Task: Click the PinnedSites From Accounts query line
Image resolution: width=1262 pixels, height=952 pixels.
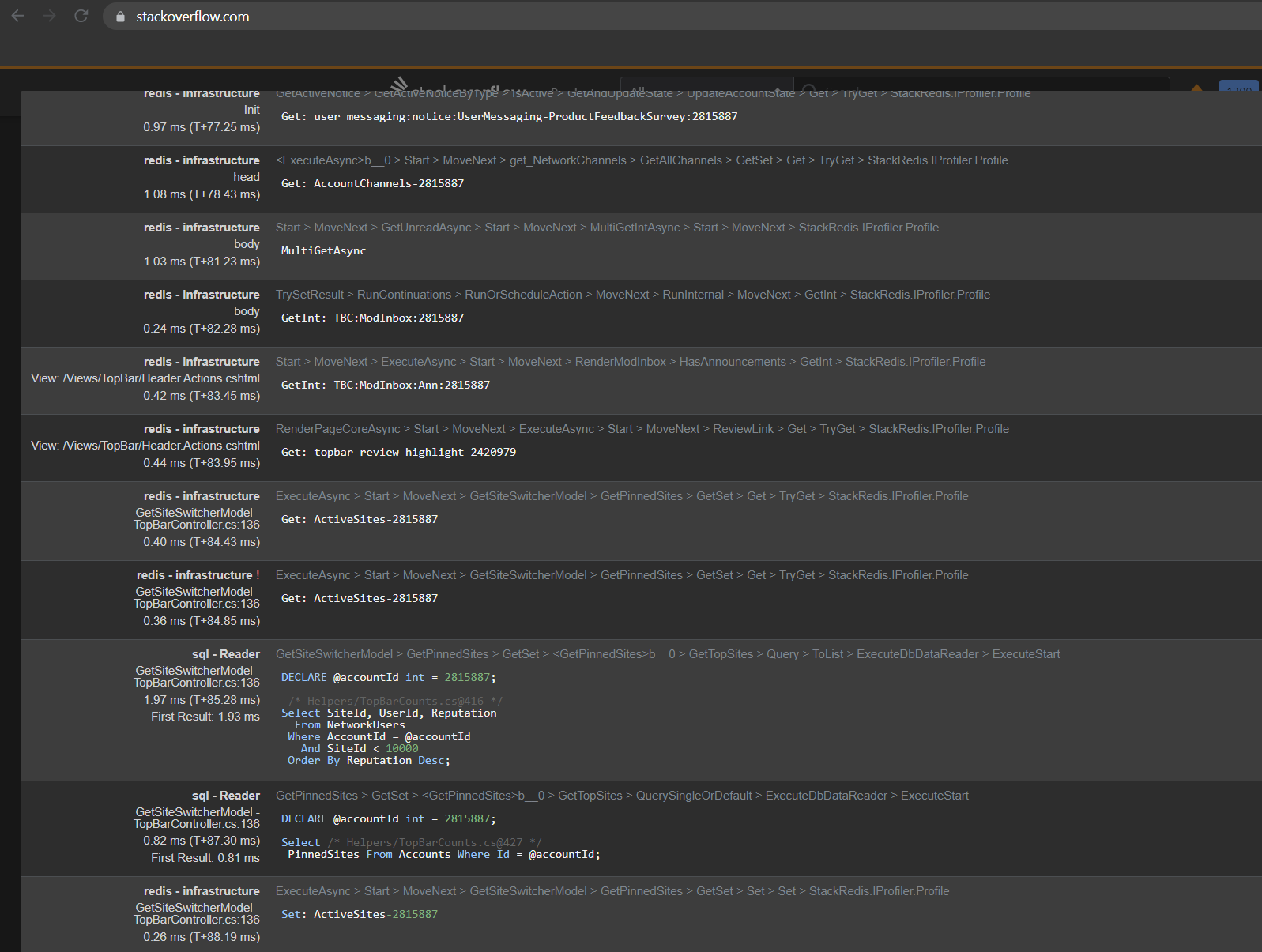Action: coord(444,854)
